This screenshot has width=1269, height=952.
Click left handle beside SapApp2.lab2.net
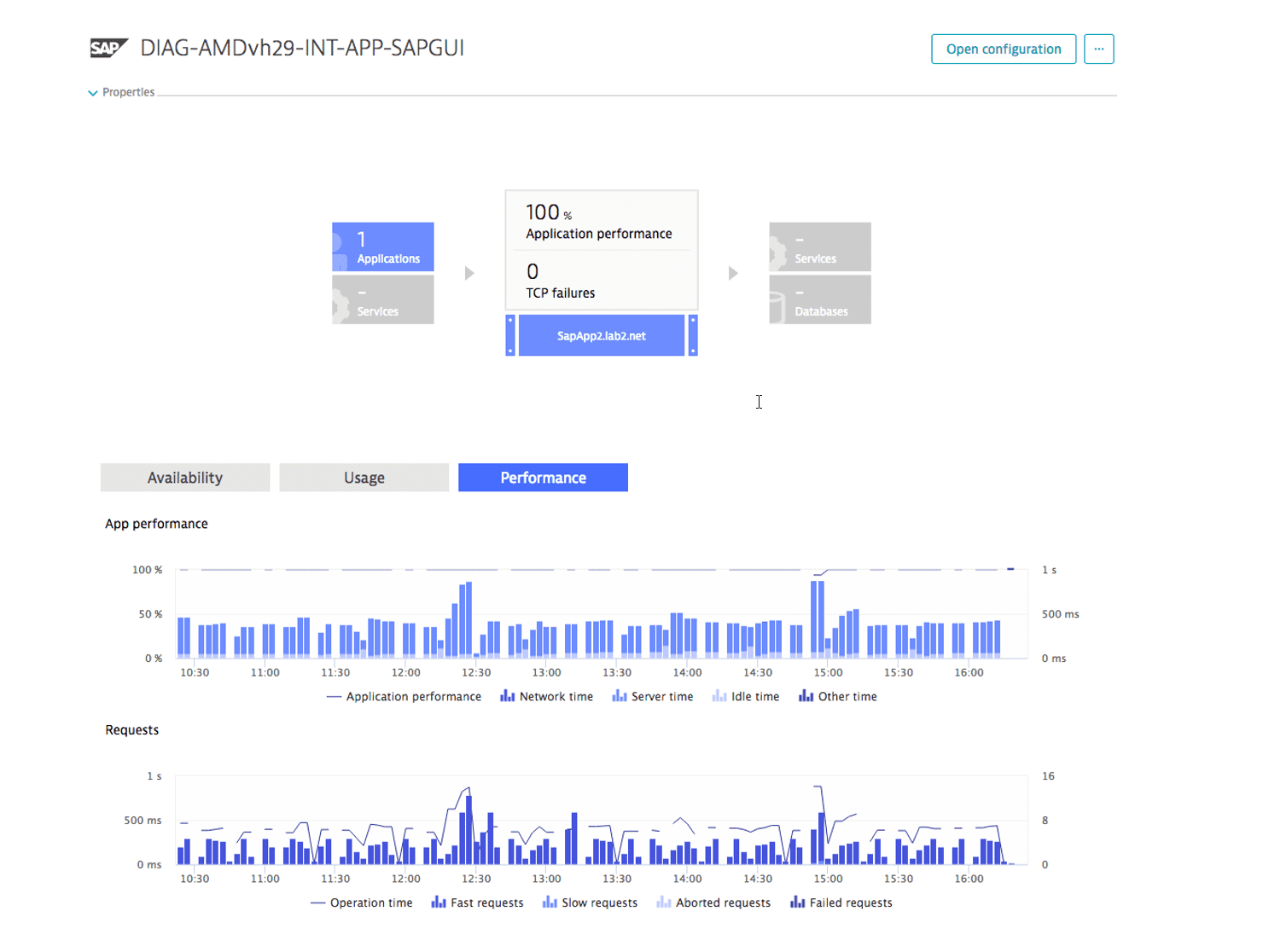point(510,335)
